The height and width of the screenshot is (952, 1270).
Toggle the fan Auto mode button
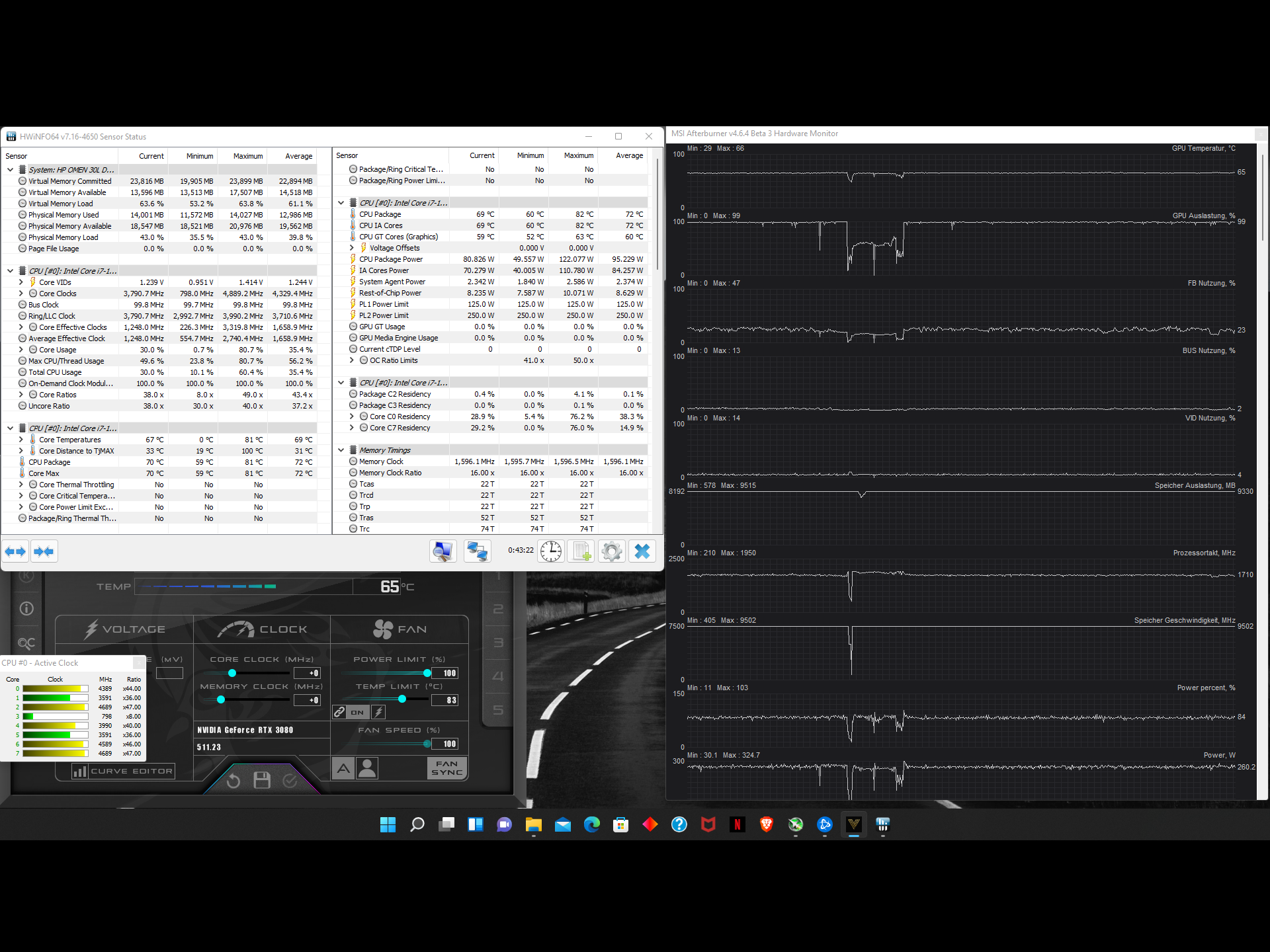point(343,768)
